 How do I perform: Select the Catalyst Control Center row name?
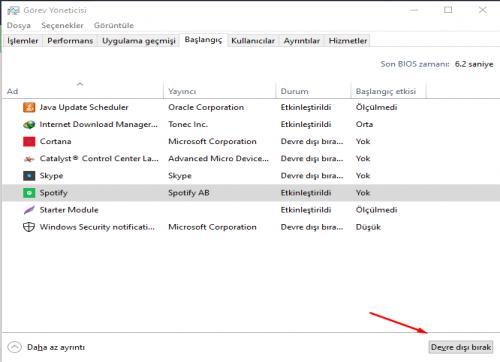(99, 159)
